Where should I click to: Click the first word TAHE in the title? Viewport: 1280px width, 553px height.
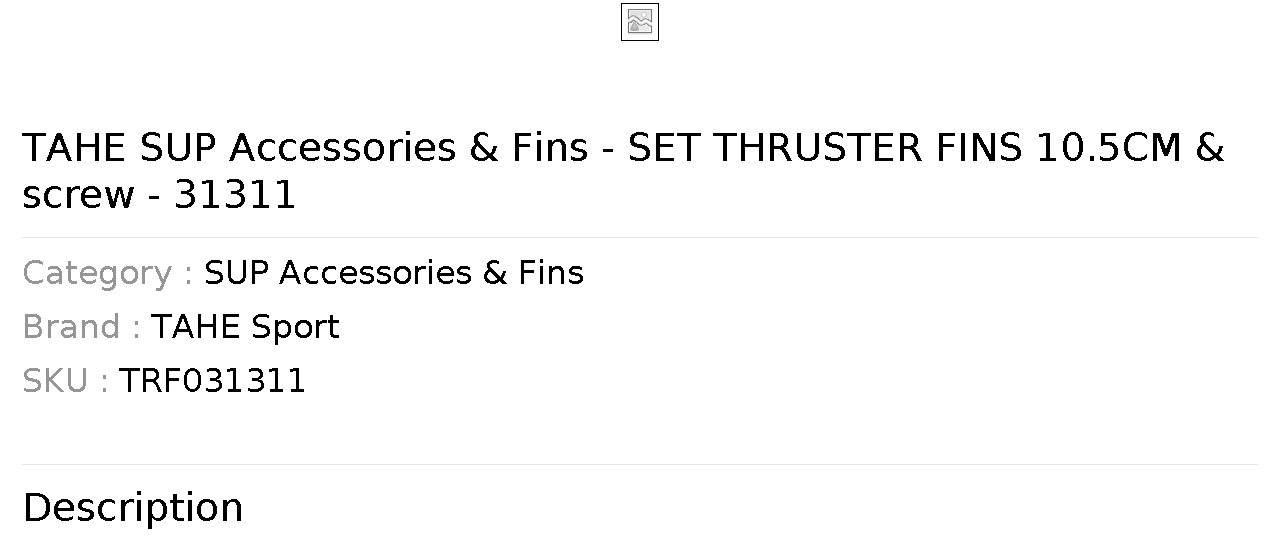pyautogui.click(x=75, y=148)
